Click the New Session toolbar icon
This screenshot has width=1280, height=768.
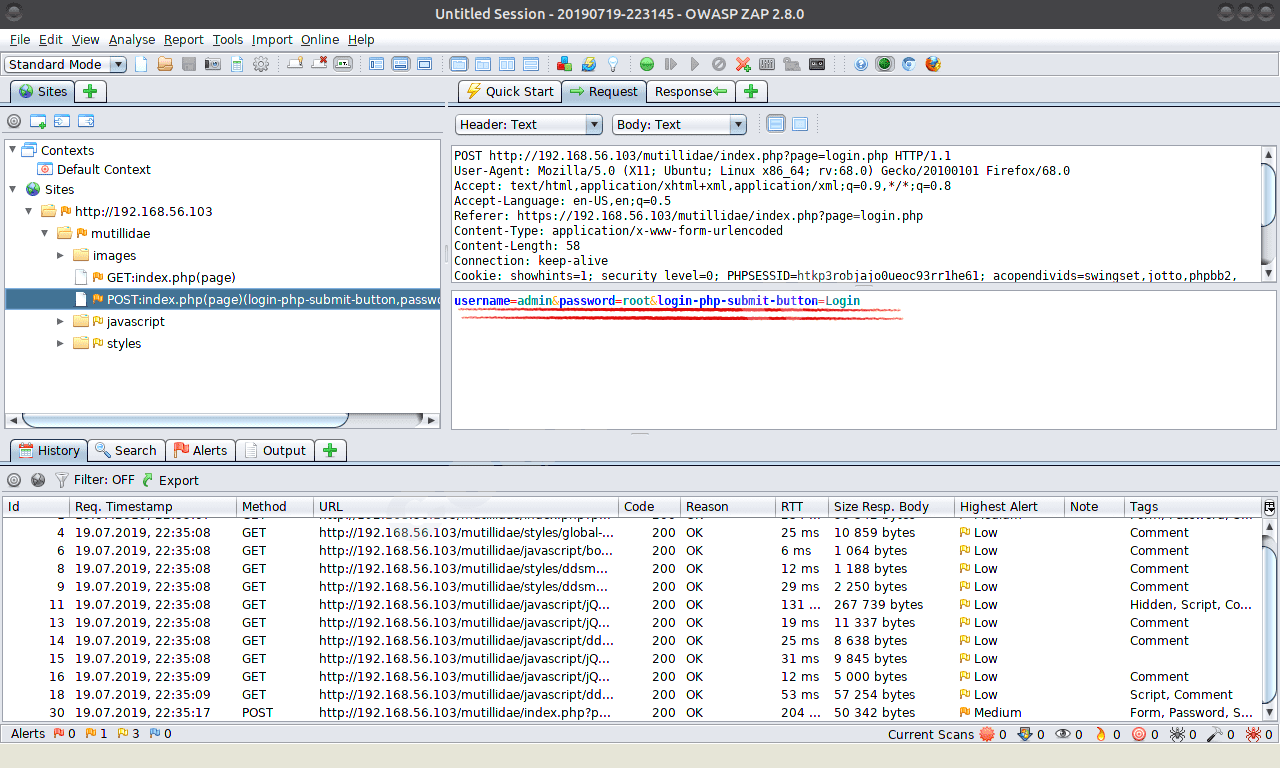coord(141,64)
